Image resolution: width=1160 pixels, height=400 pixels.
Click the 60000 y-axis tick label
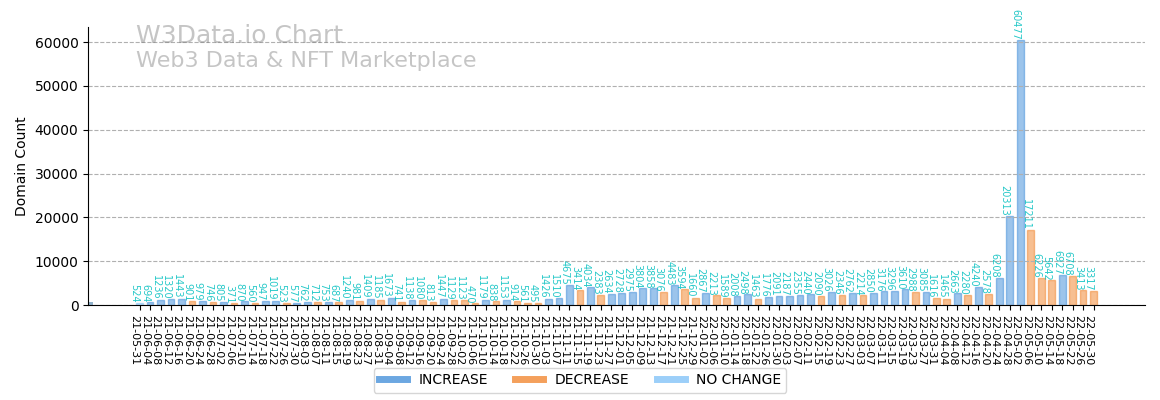[60, 43]
